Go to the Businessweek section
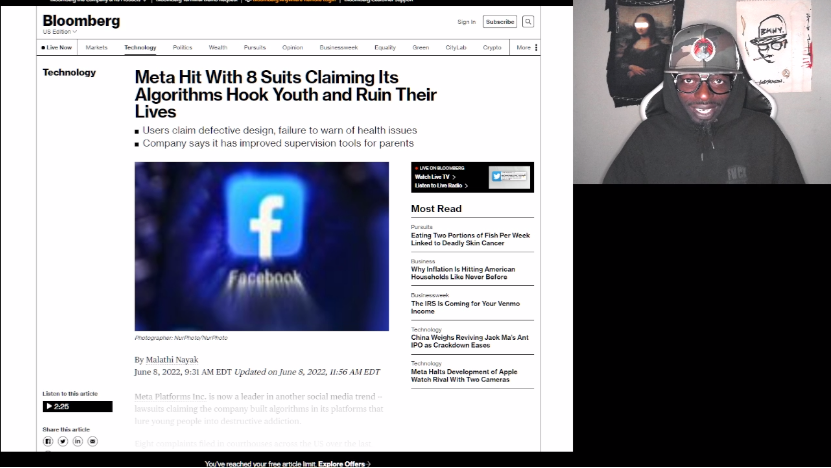Viewport: 831px width, 468px height. click(x=339, y=47)
